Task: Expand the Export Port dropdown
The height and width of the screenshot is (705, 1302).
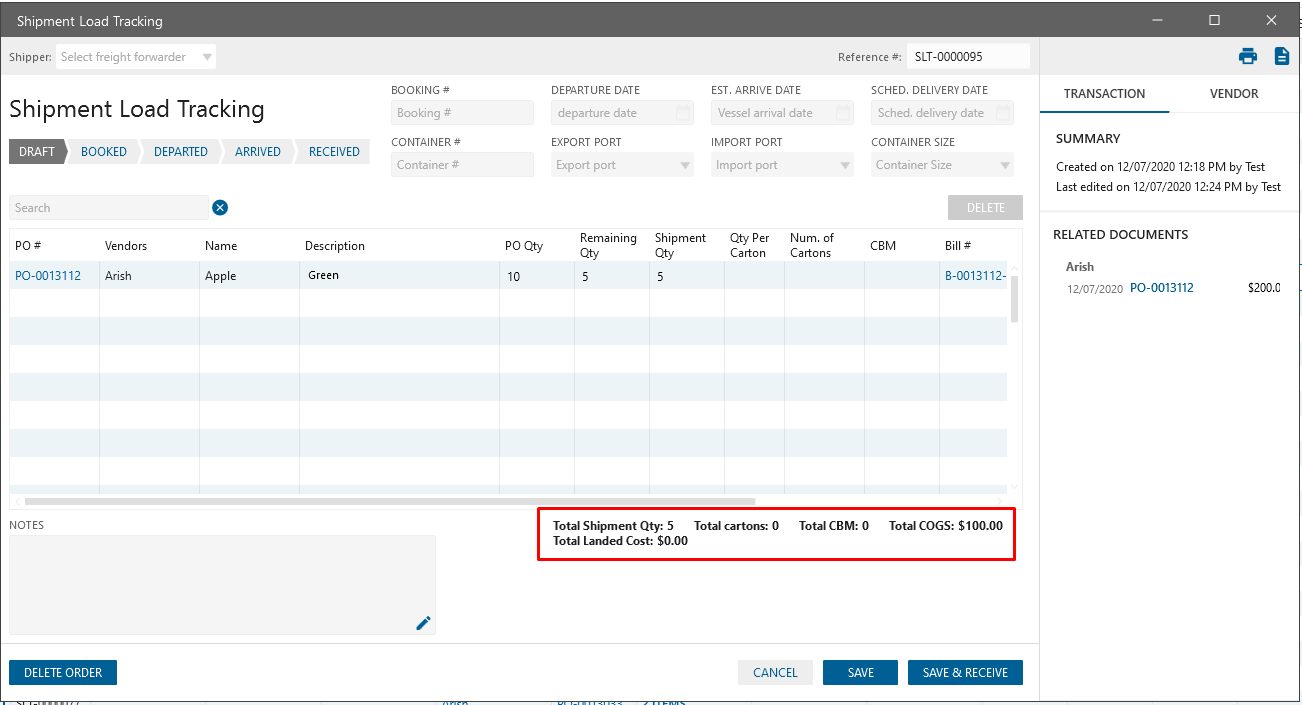Action: point(685,165)
